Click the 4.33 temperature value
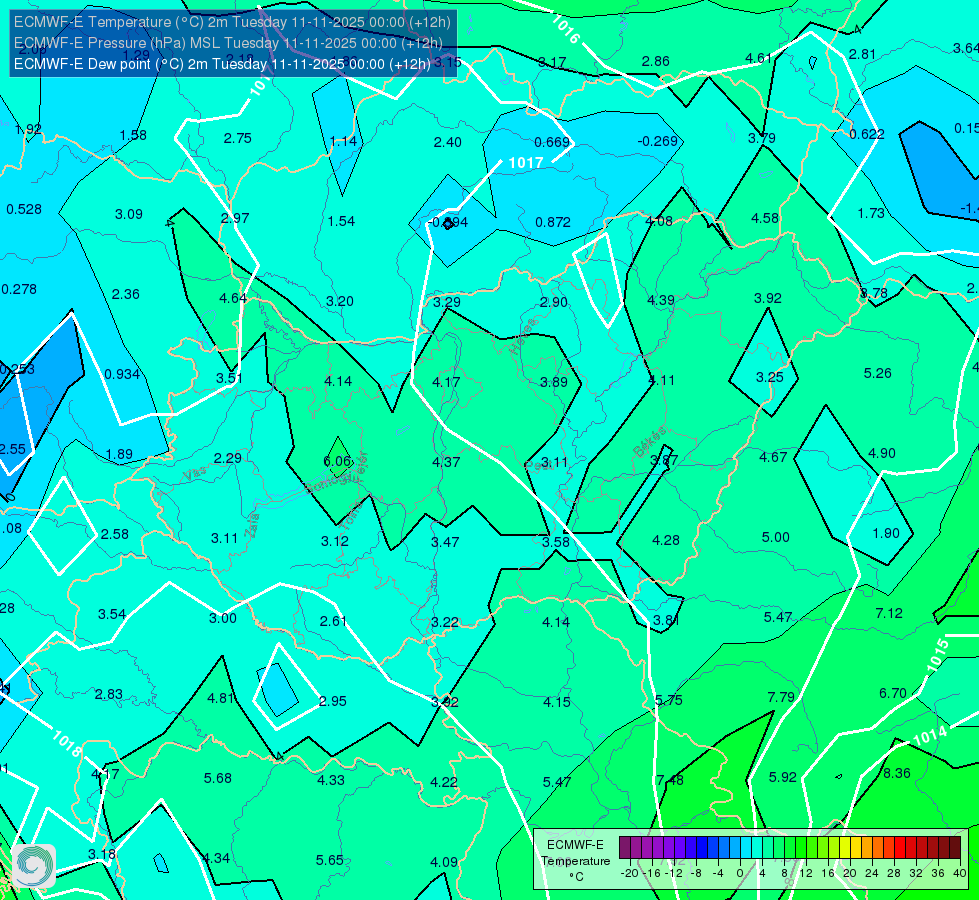The image size is (979, 900). point(330,780)
